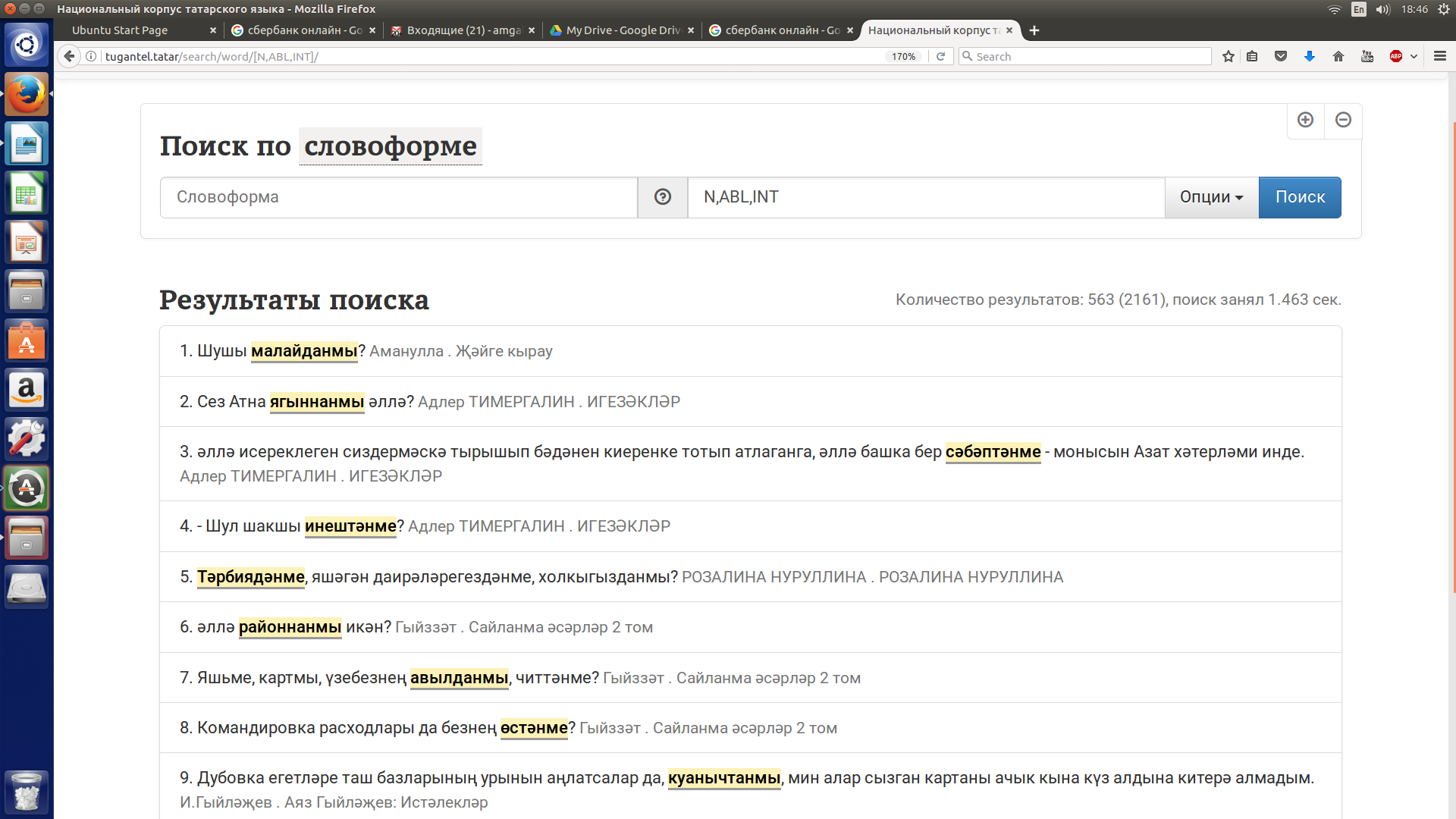
Task: Reload the page with refresh icon
Action: coord(940,56)
